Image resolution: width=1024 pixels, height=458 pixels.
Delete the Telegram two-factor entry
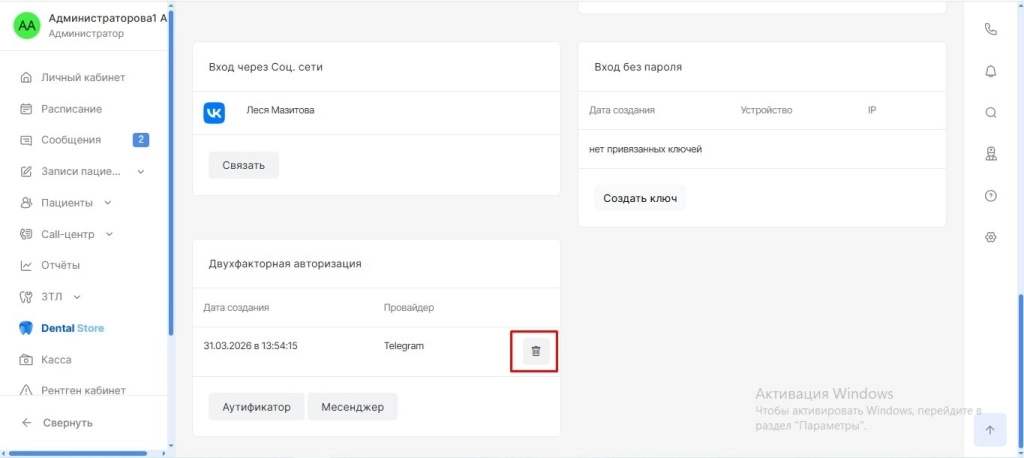(536, 351)
